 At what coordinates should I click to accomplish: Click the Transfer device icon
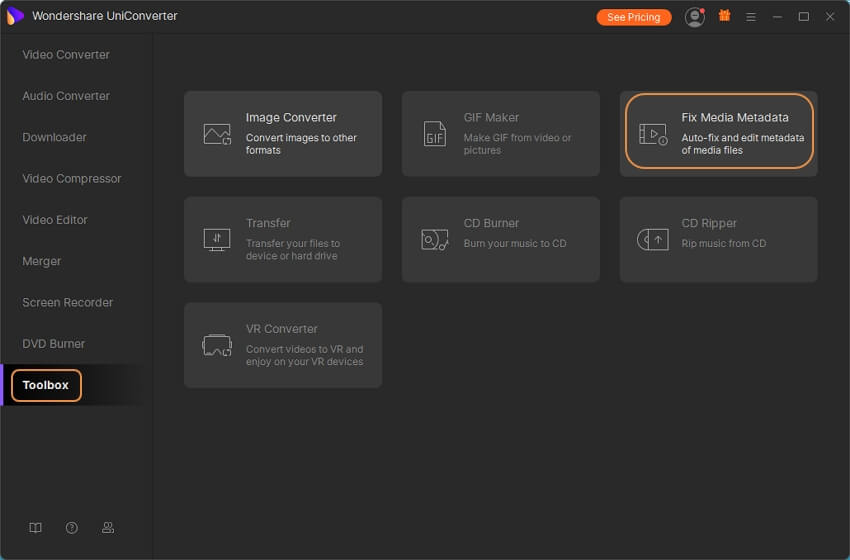click(x=217, y=239)
